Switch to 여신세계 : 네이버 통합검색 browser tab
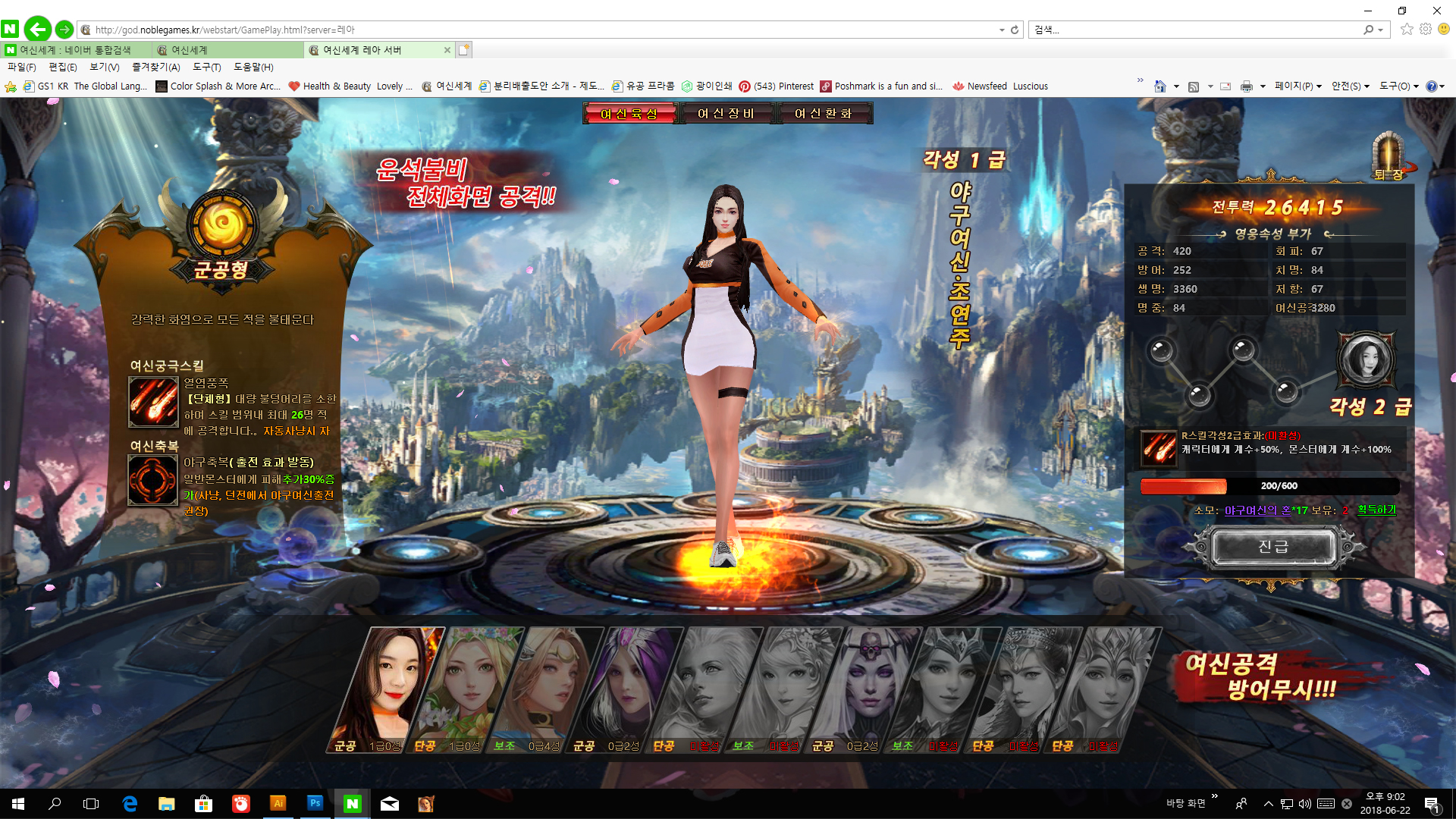This screenshot has height=819, width=1456. point(76,50)
